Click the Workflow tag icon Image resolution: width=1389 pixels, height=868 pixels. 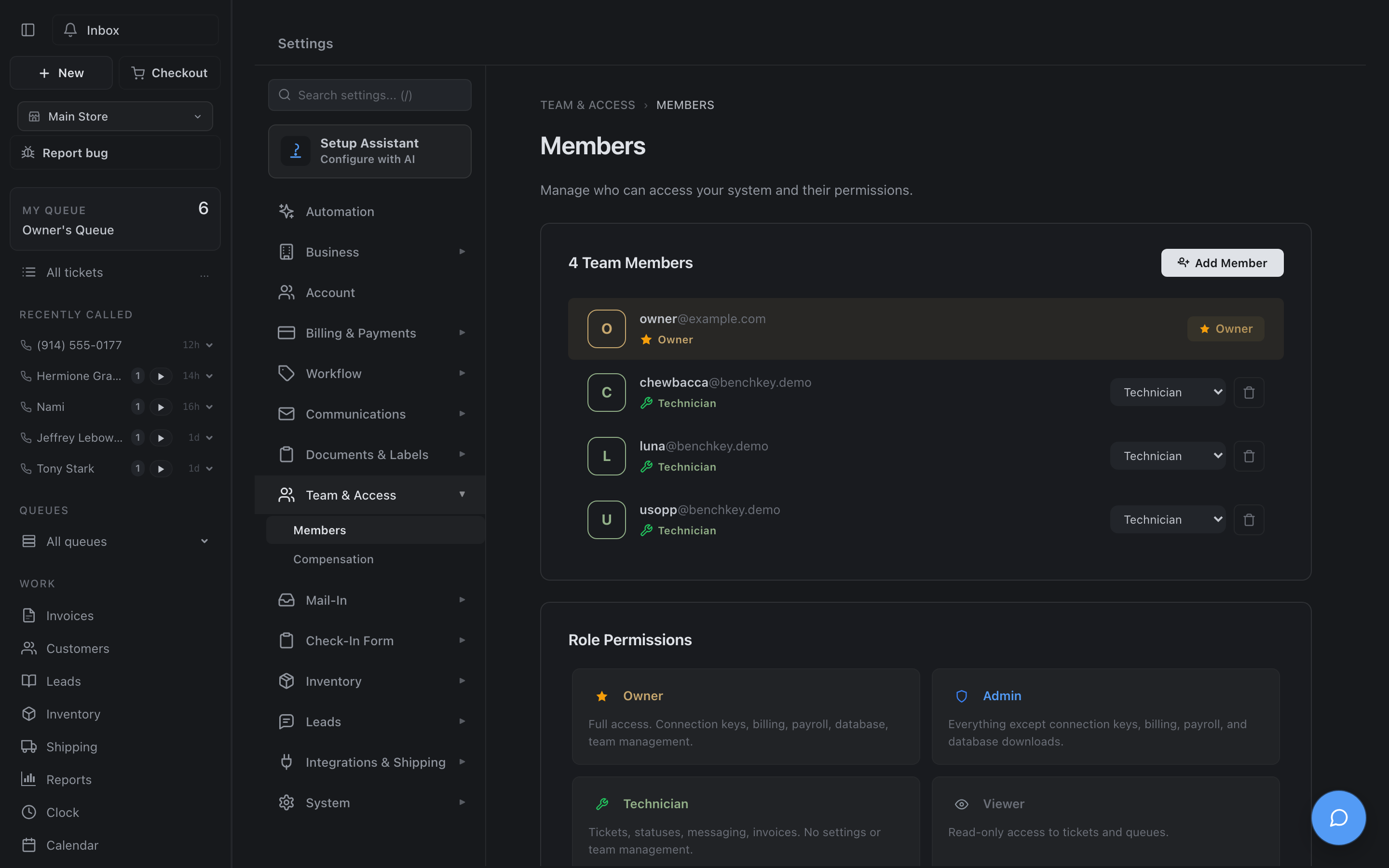click(286, 373)
